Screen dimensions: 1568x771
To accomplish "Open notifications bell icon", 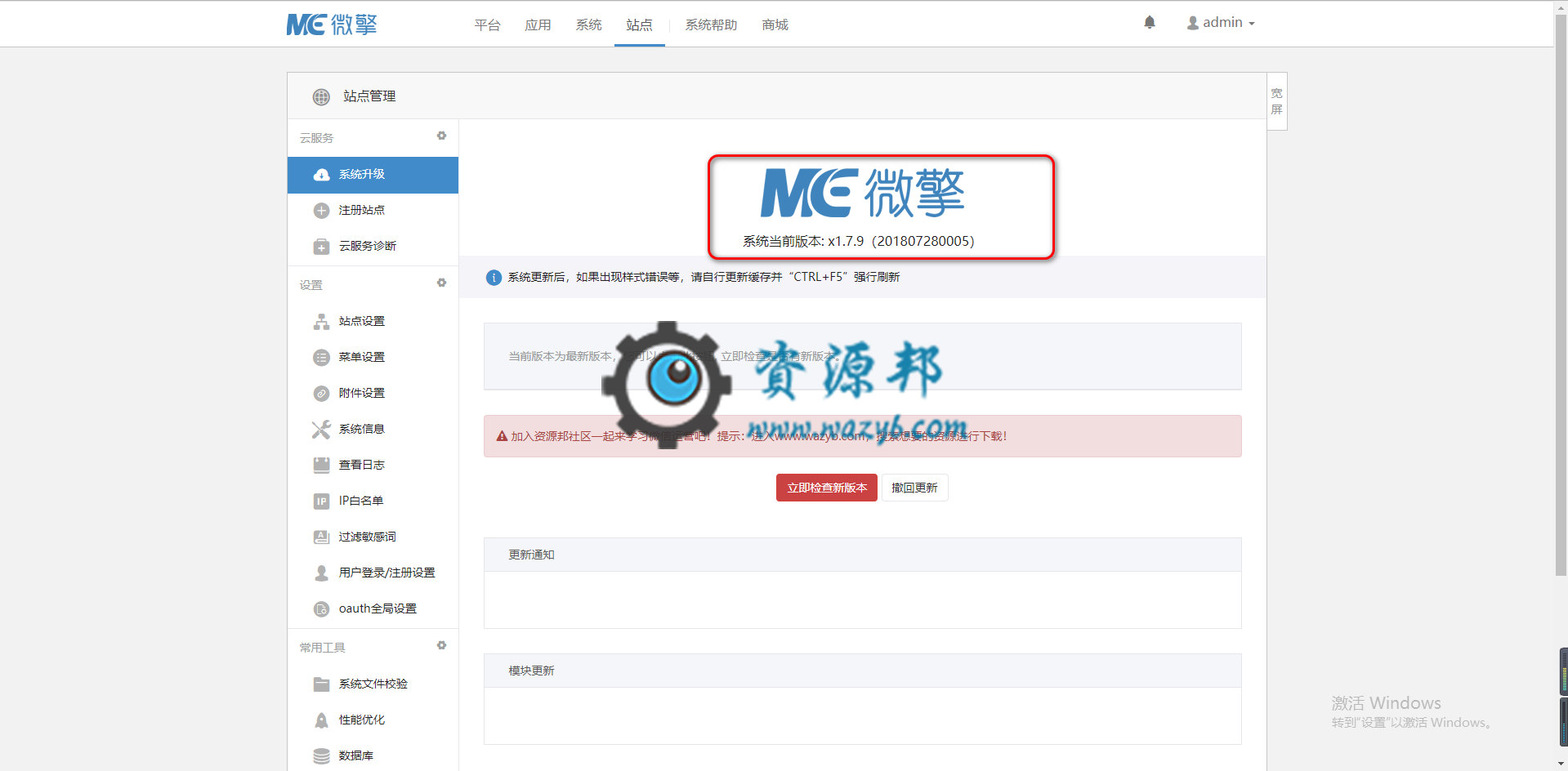I will pyautogui.click(x=1150, y=23).
